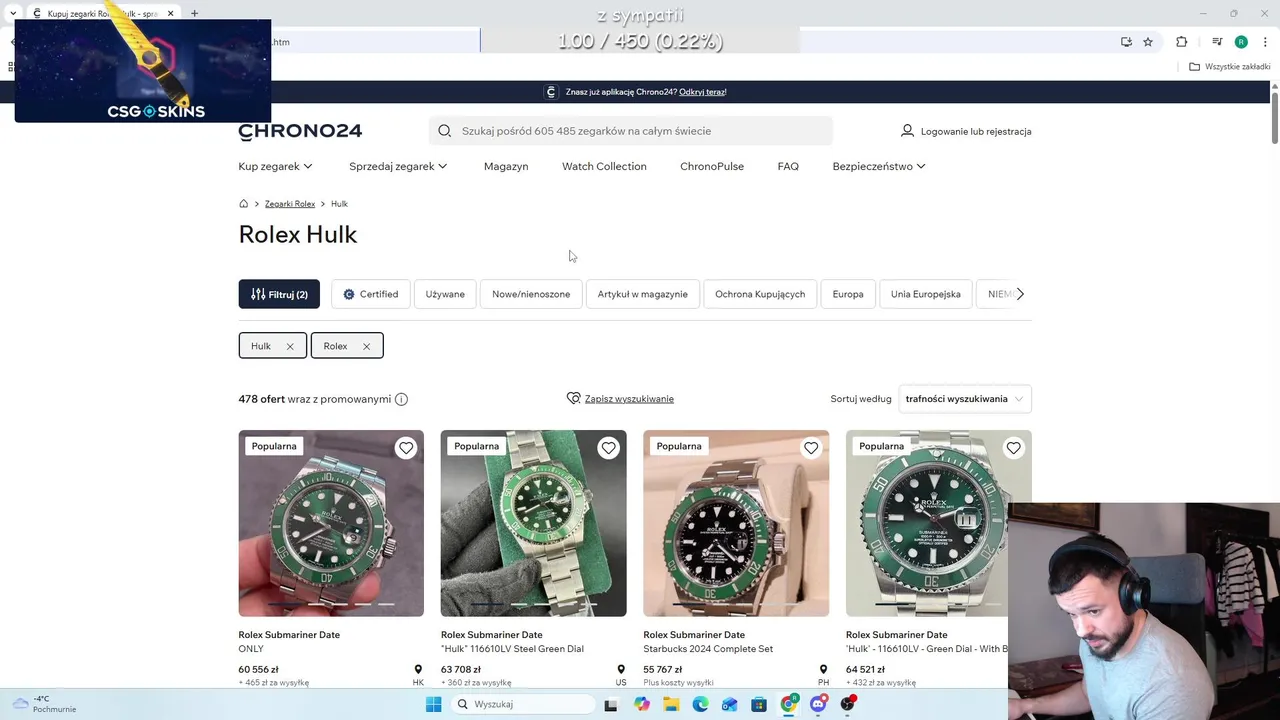Open Outlook from the taskbar
The height and width of the screenshot is (720, 1280).
point(730,704)
